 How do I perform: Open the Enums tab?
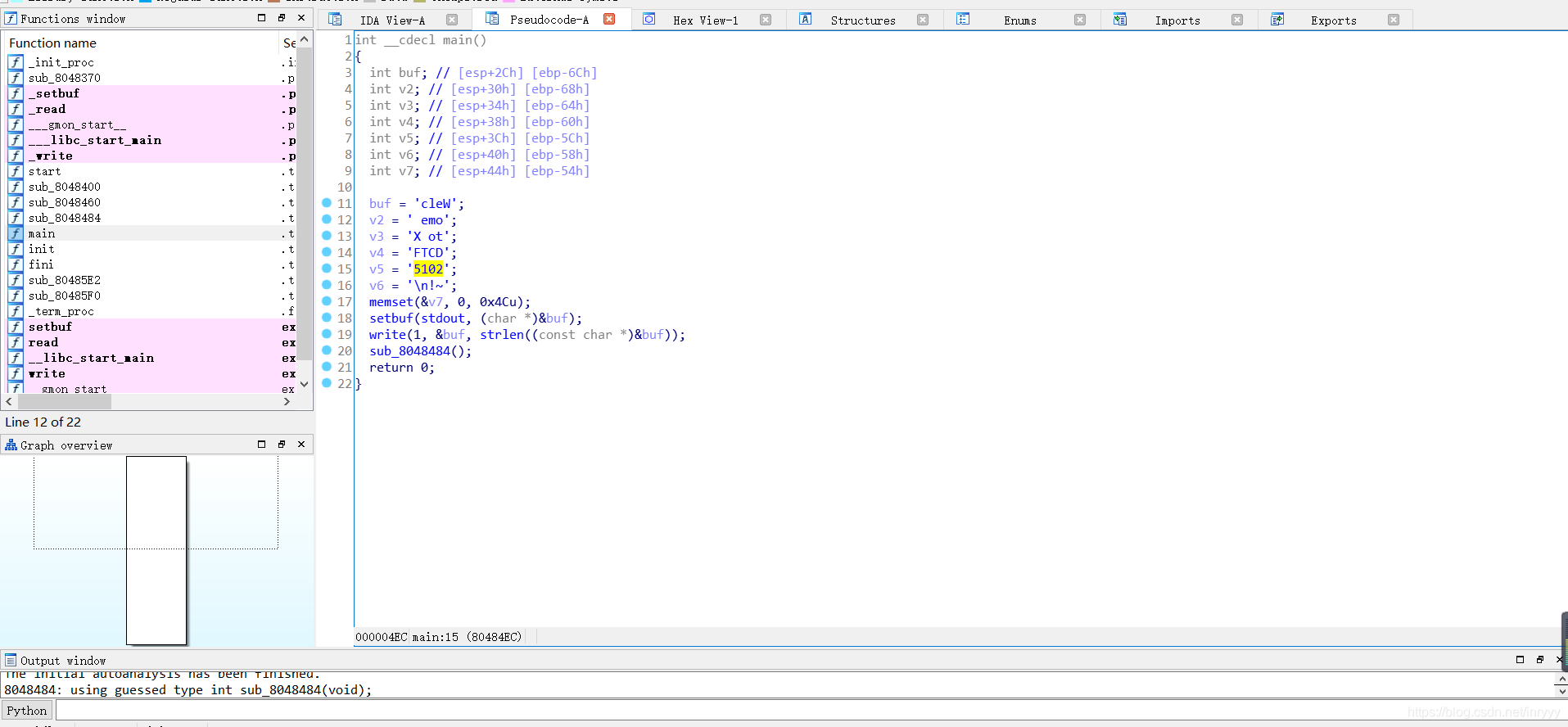tap(1020, 20)
